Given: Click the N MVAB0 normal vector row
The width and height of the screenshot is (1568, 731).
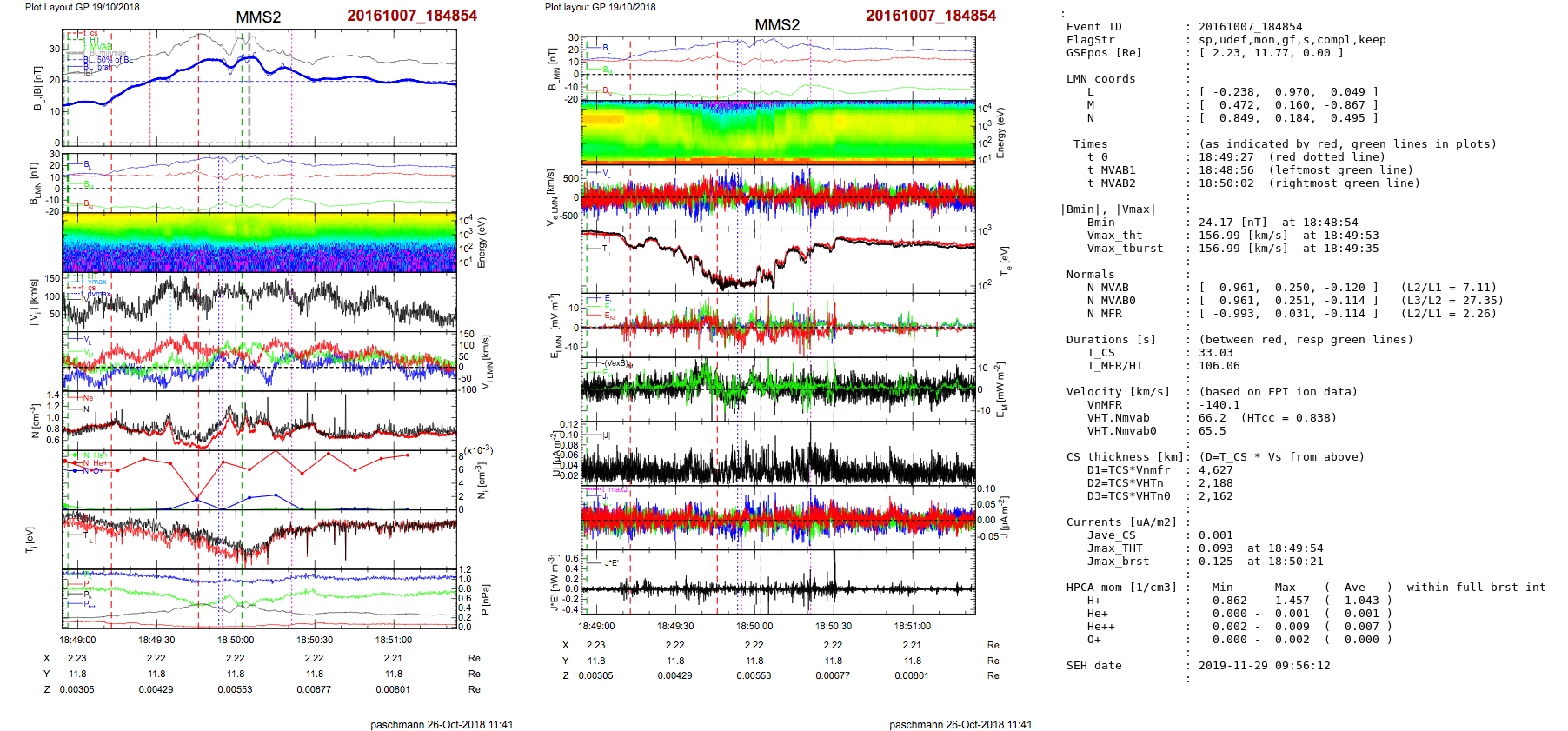Looking at the screenshot, I should tap(1286, 301).
